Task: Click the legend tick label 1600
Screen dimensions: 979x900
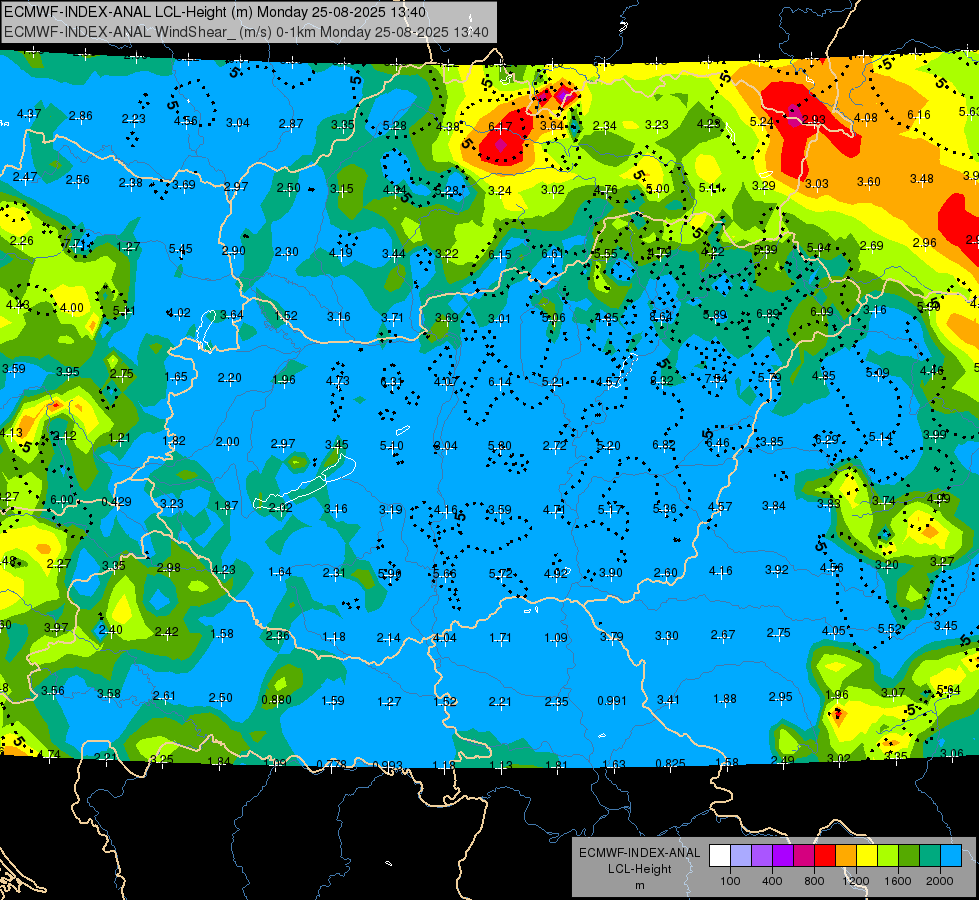Action: (x=898, y=881)
